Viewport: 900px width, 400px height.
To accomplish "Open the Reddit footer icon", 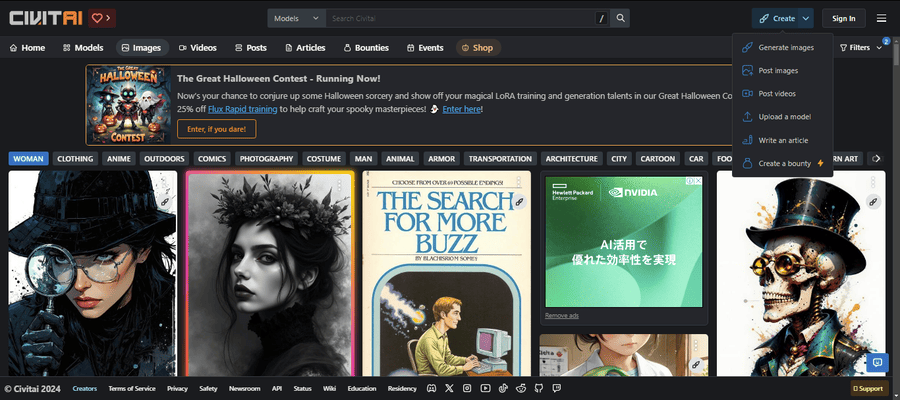I will point(521,389).
